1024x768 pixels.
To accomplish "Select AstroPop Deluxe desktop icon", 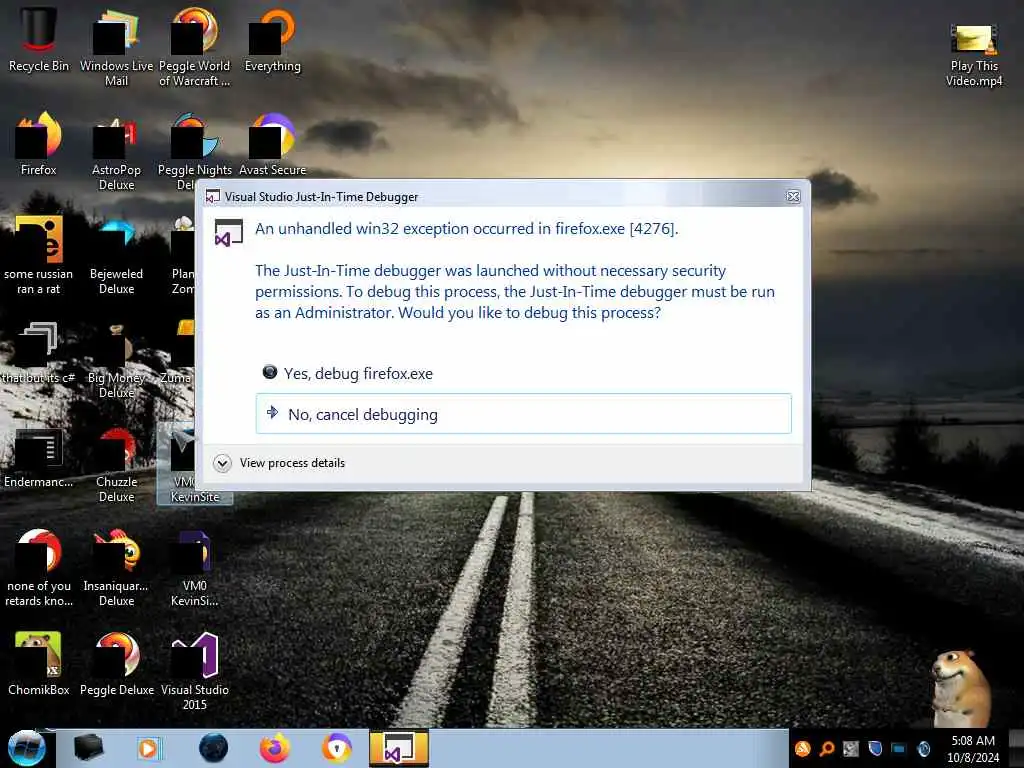I will (x=116, y=152).
